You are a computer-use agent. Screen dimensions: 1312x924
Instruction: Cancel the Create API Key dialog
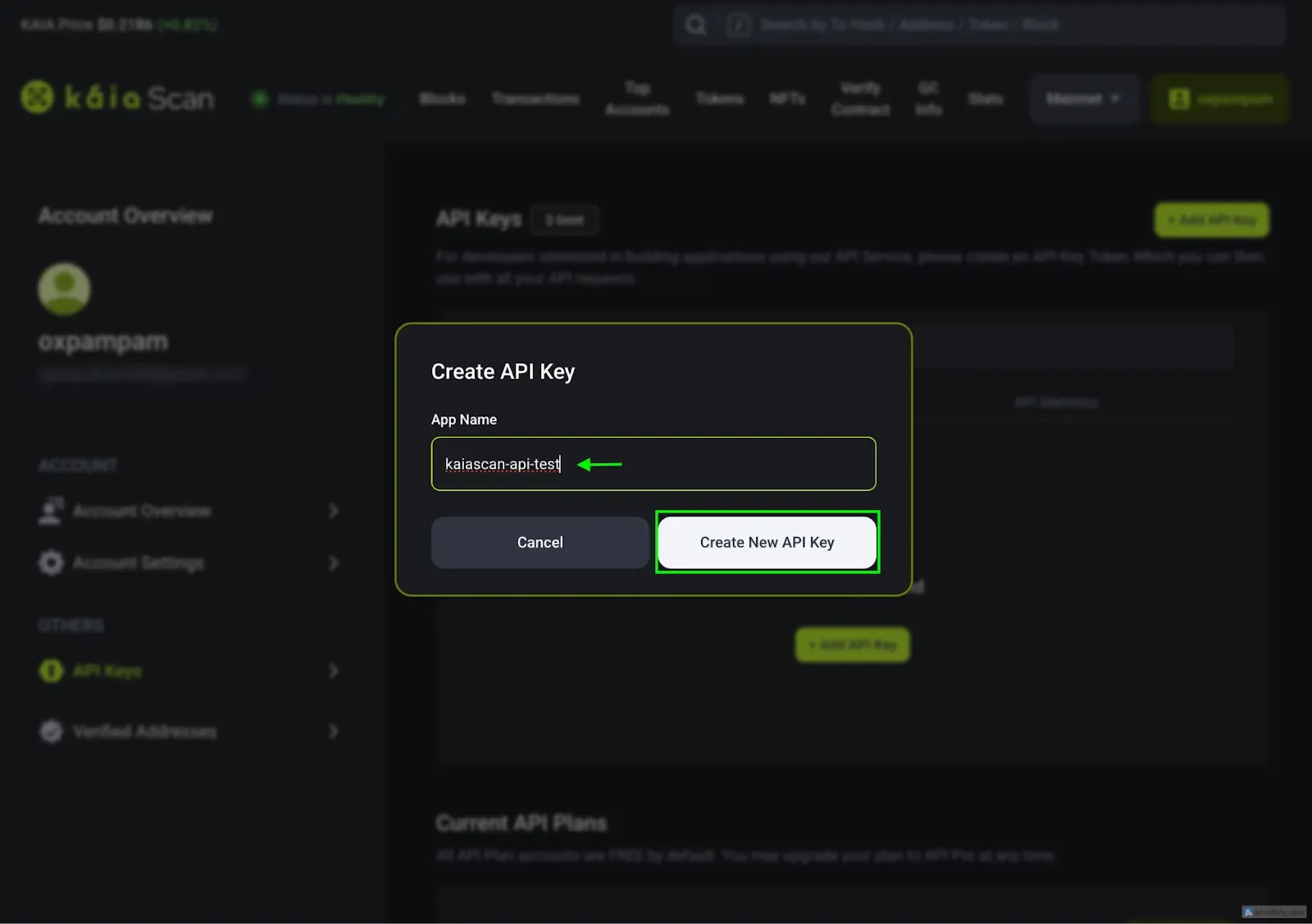[x=540, y=542]
